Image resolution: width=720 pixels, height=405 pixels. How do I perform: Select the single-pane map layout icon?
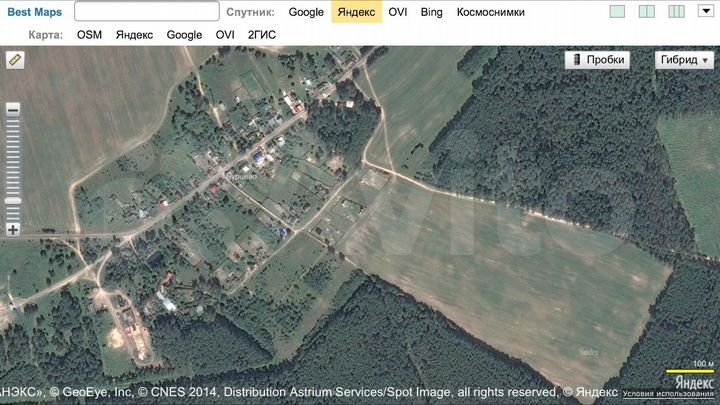[617, 12]
